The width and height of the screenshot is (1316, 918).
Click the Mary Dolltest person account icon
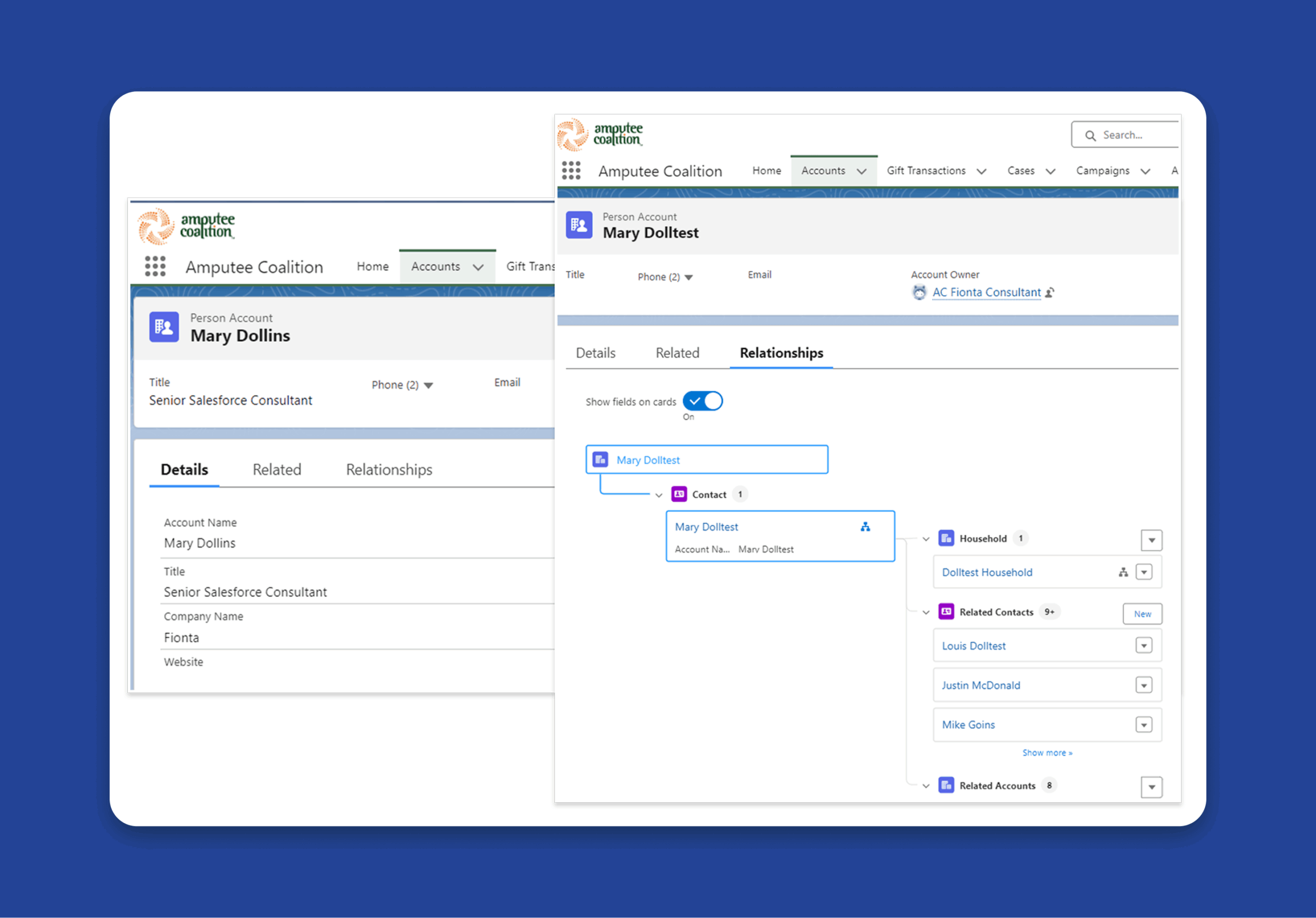579,225
